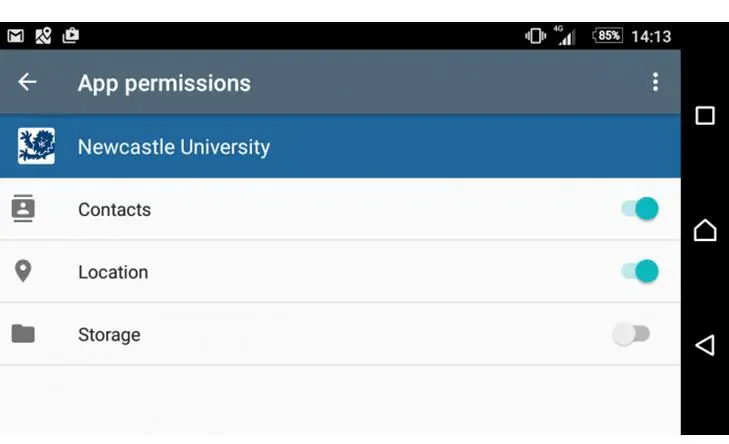Tap the Newcastle University logo
Viewport: 729px width, 444px height.
click(36, 147)
